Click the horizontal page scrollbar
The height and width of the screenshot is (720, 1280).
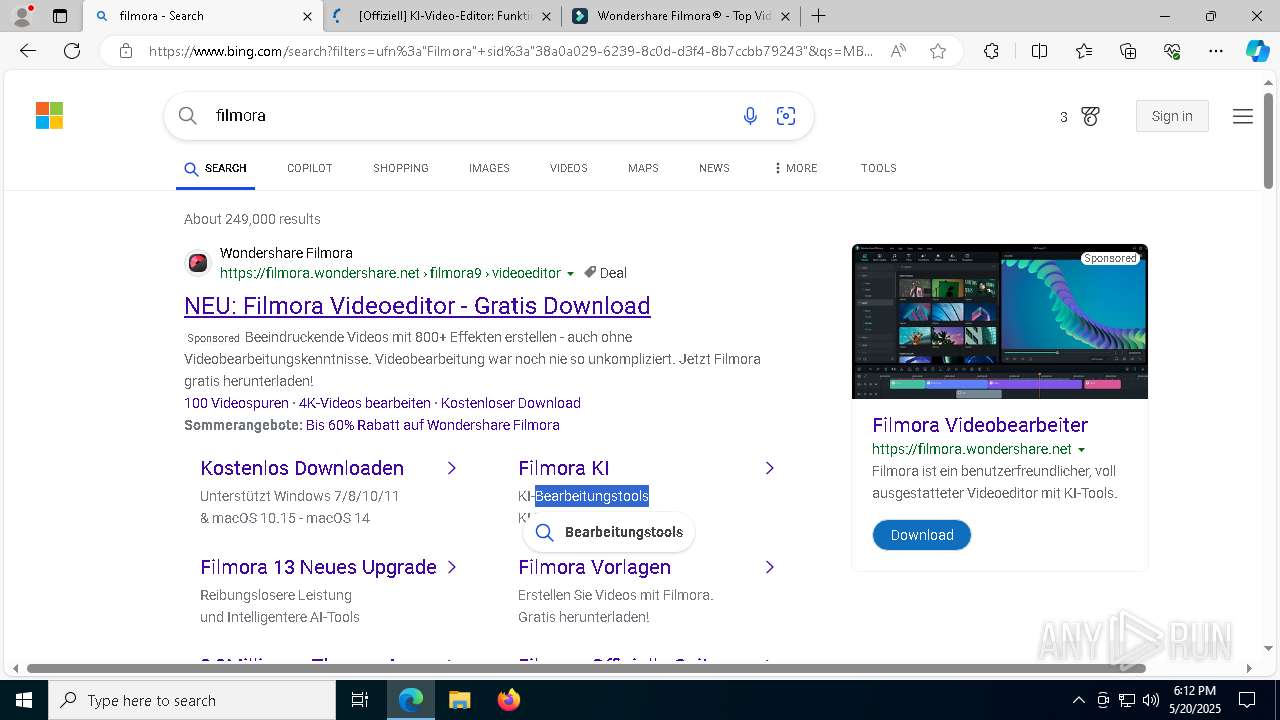(x=586, y=668)
